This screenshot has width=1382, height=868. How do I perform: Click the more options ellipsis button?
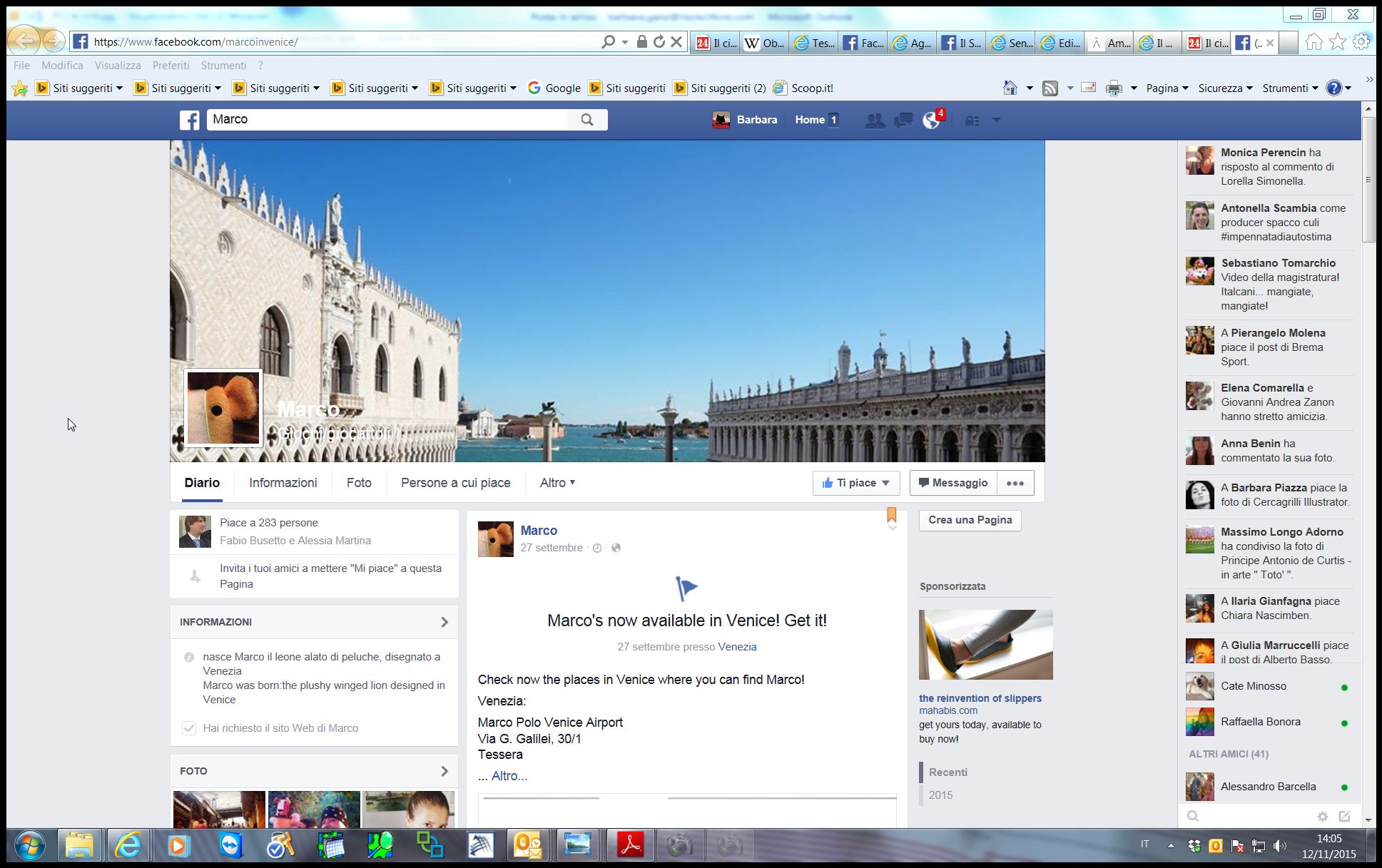tap(1015, 483)
